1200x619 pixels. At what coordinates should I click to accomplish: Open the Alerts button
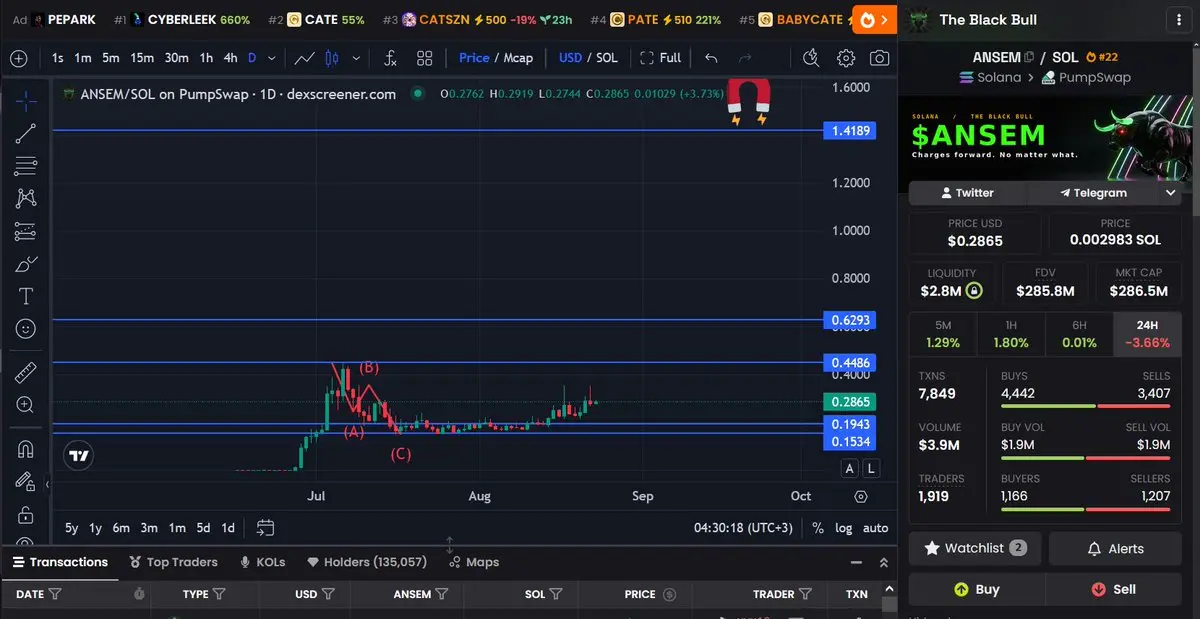point(1115,548)
